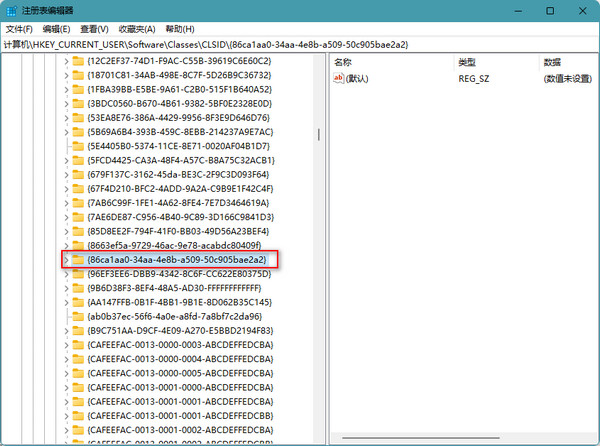The width and height of the screenshot is (600, 446).
Task: Expand the {18701C81-34AB-498E-8C7F-5D26B9C36732} key
Action: point(66,75)
